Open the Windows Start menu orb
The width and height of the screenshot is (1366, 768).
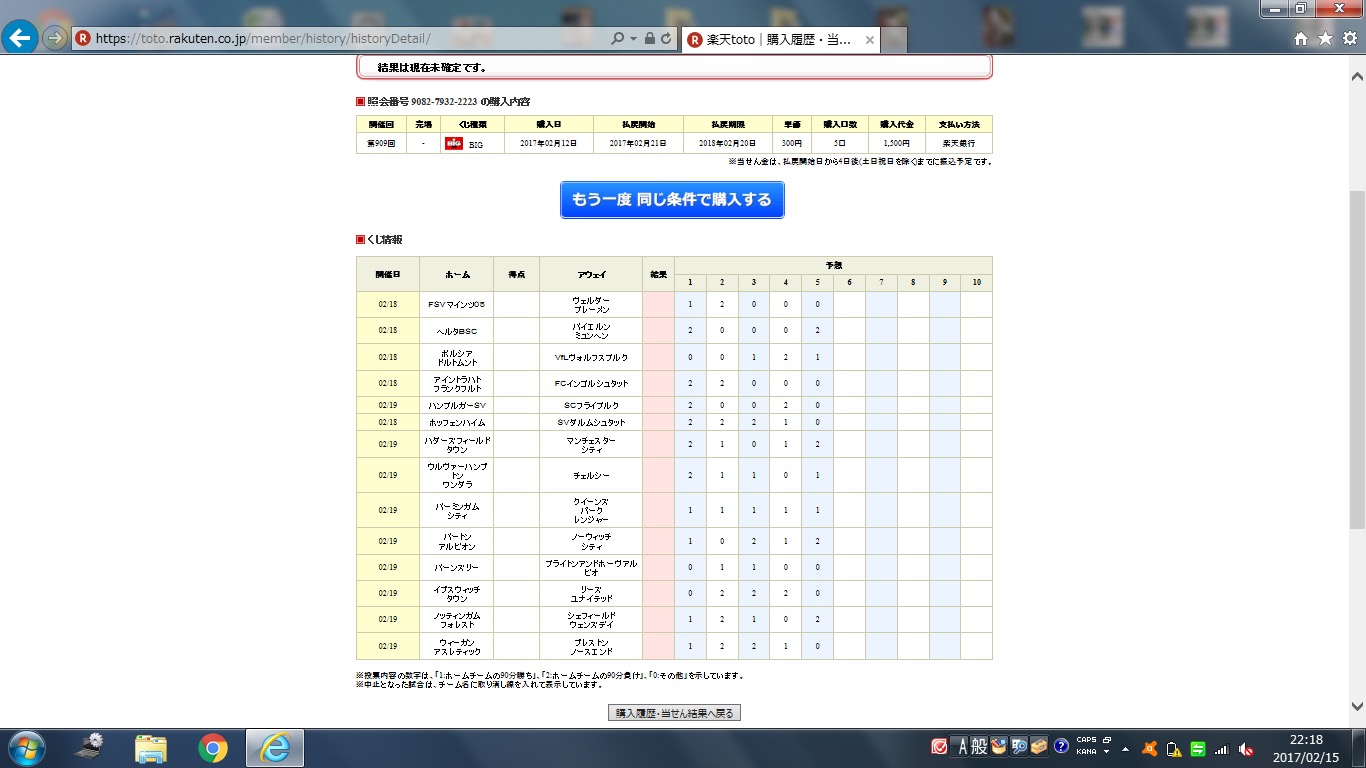tap(25, 748)
